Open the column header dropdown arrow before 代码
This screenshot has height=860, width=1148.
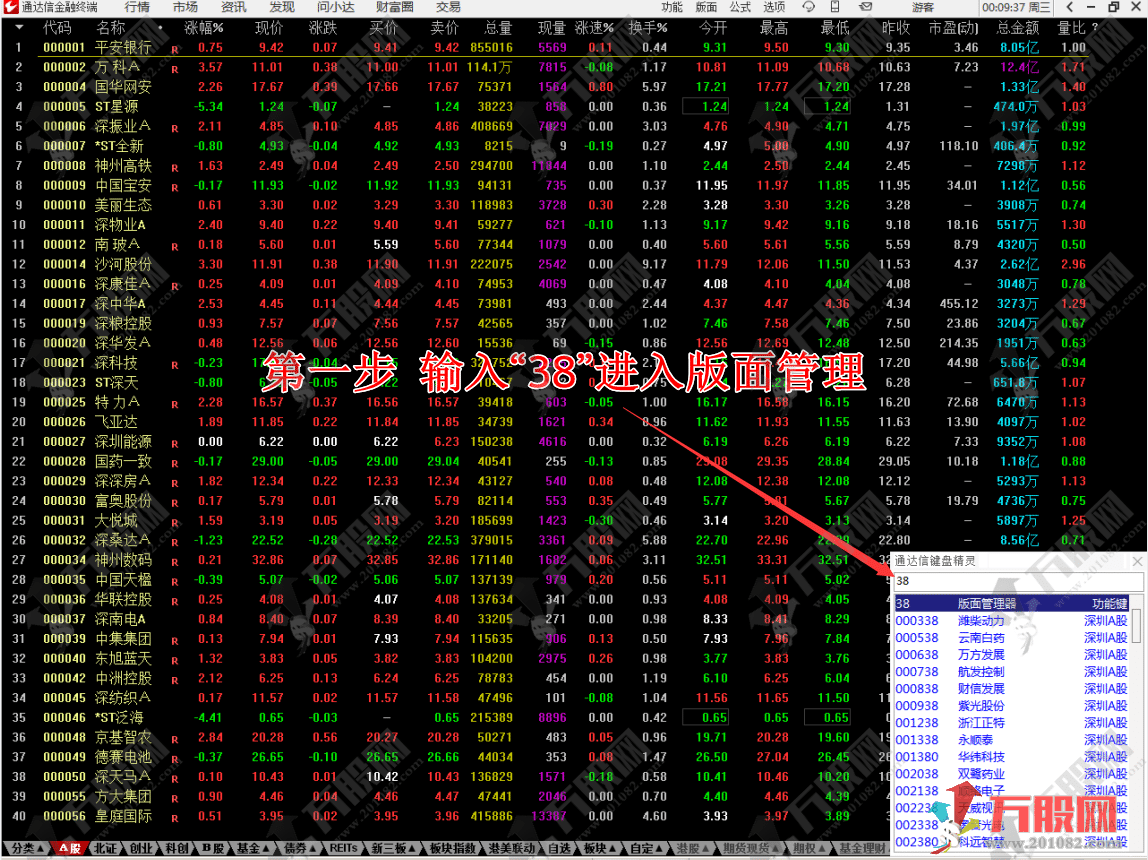(19, 28)
